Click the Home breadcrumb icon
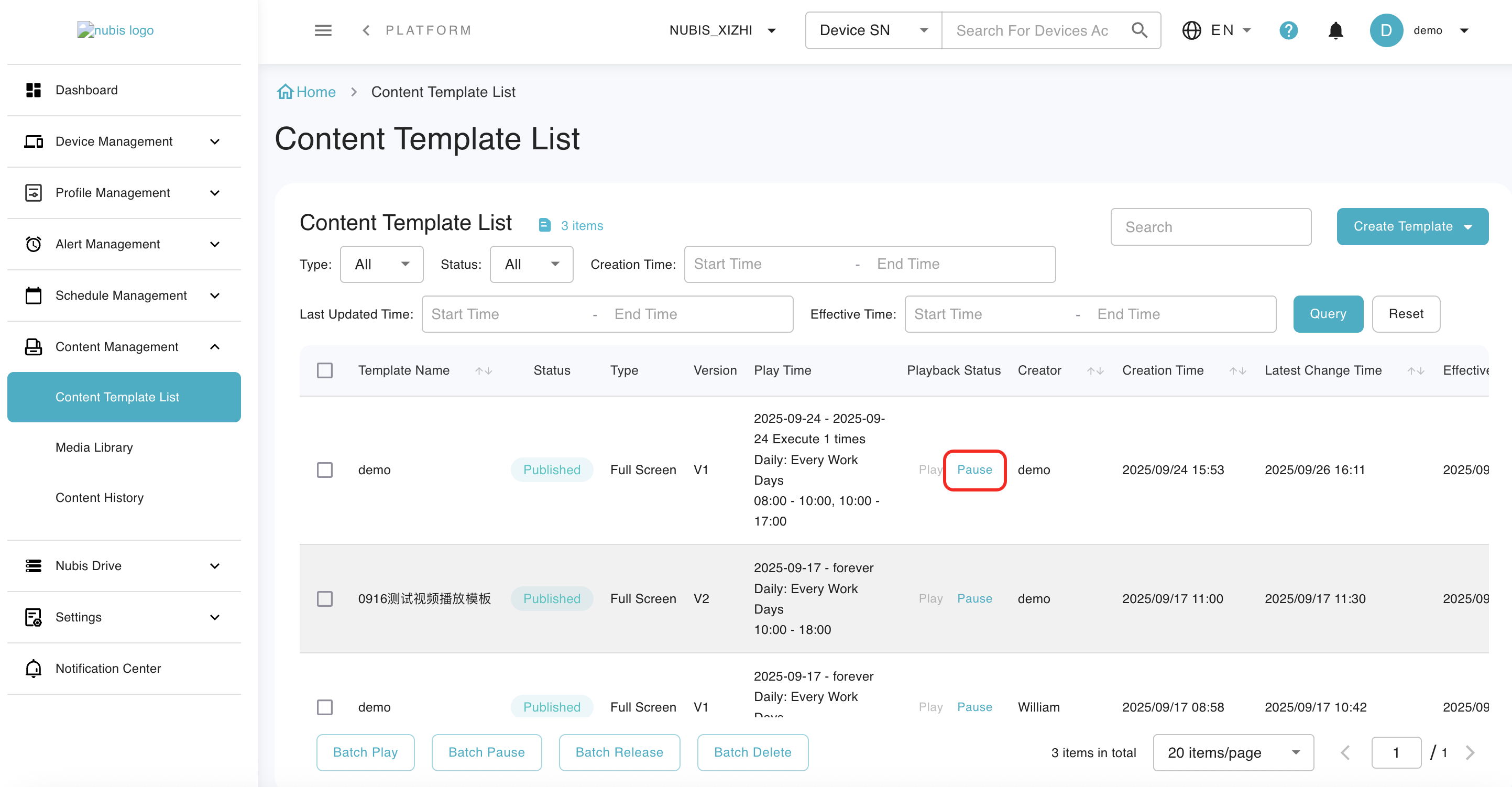Image resolution: width=1512 pixels, height=787 pixels. (285, 92)
